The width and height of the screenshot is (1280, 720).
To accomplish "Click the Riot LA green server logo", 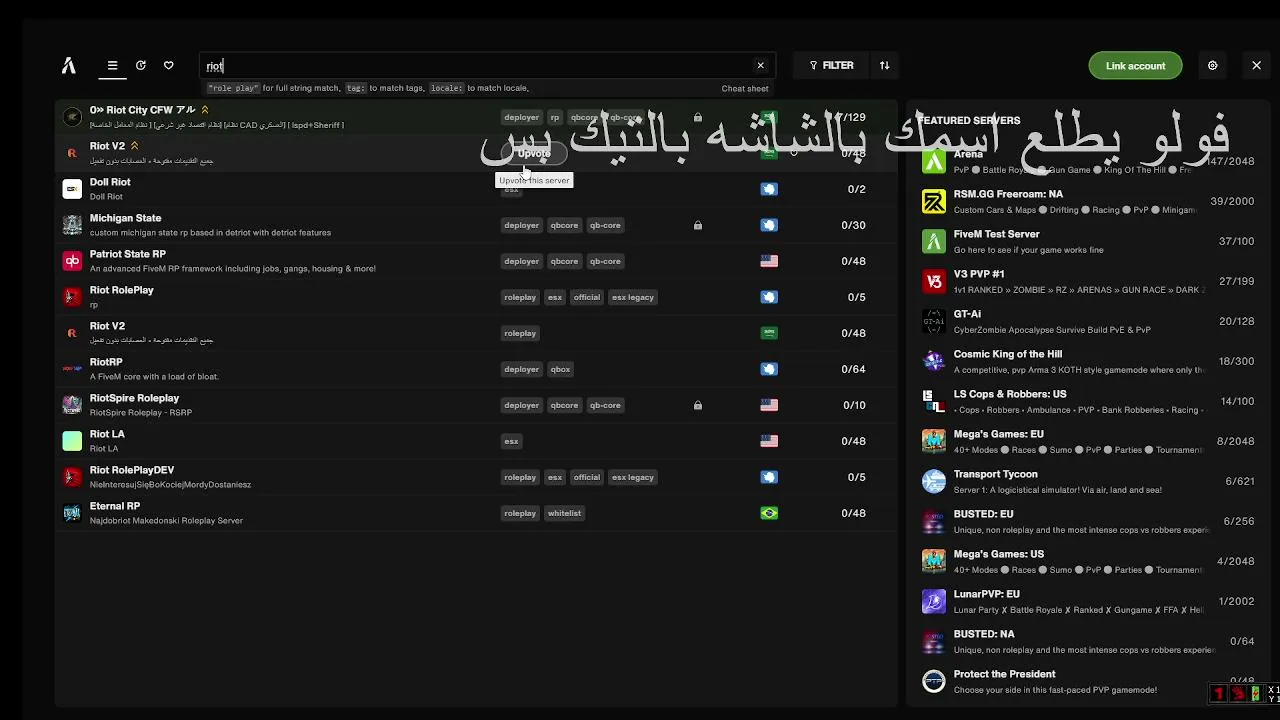I will pos(72,441).
